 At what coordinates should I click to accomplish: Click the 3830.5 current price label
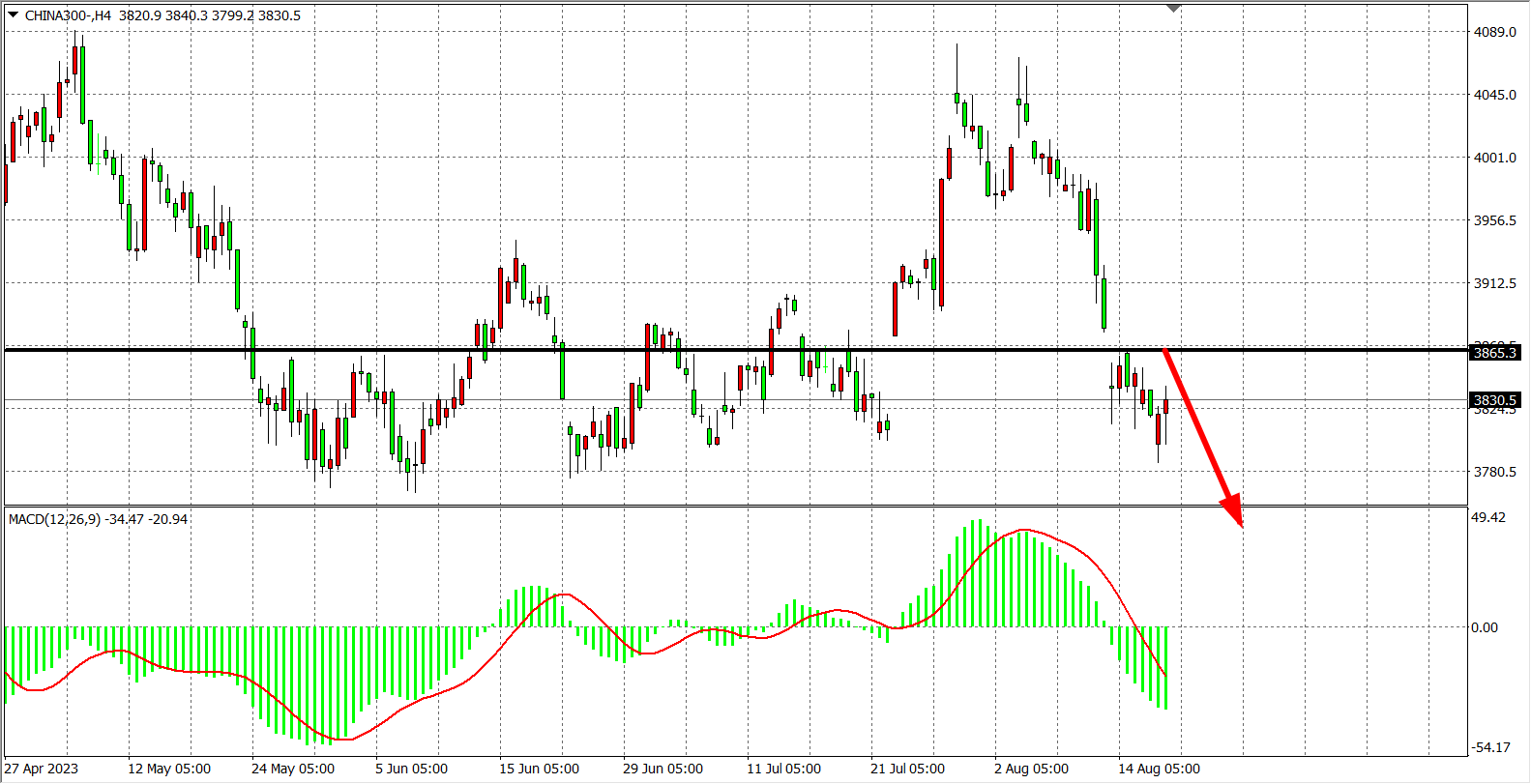tap(1494, 400)
